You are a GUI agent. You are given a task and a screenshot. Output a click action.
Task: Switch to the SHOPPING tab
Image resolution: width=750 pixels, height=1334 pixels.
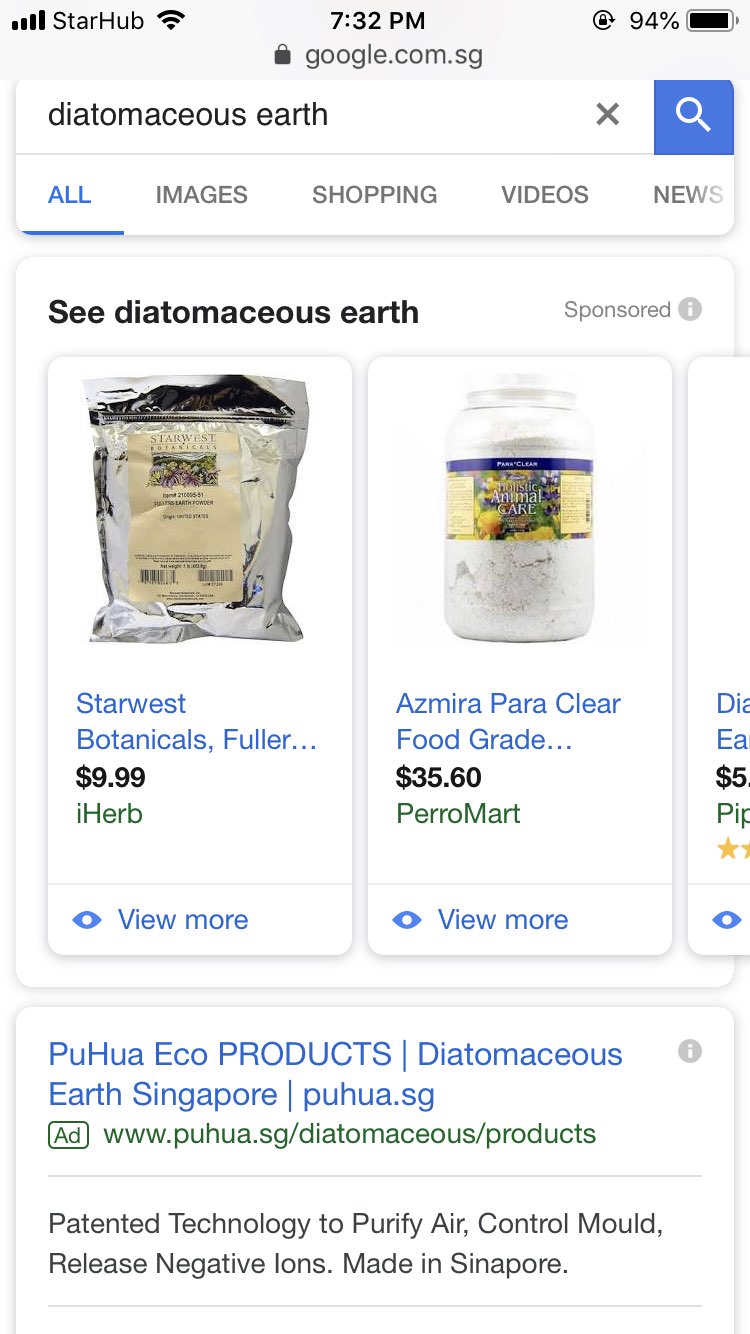pos(374,195)
